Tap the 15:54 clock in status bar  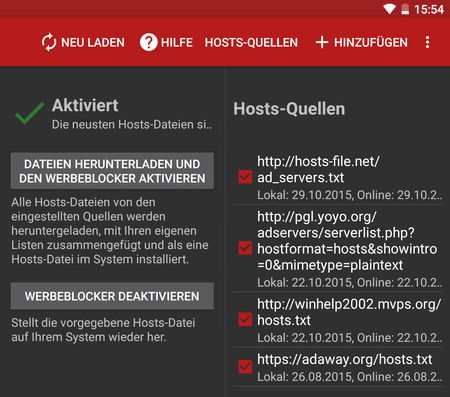(x=429, y=9)
